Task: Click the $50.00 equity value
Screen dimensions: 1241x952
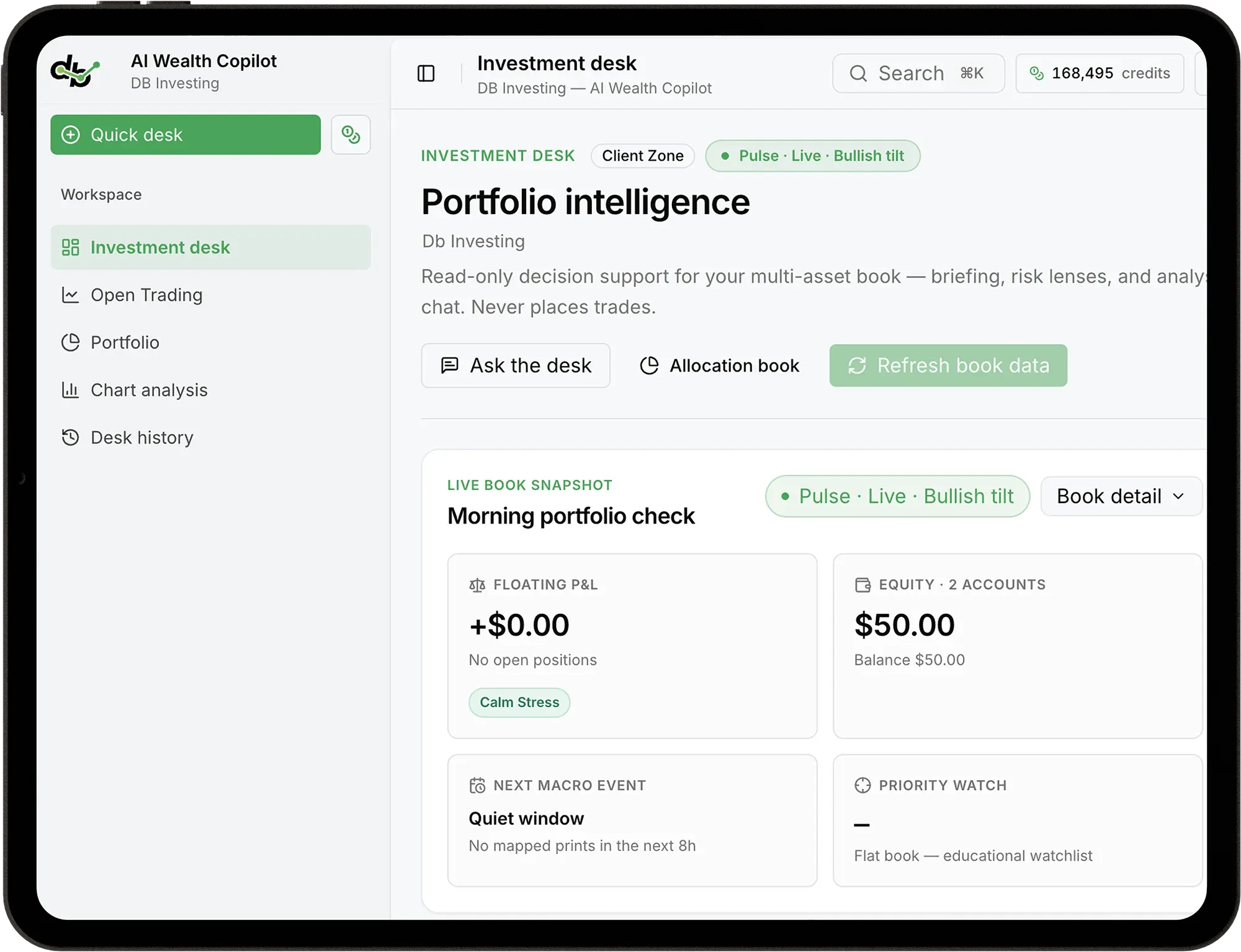Action: [x=905, y=625]
